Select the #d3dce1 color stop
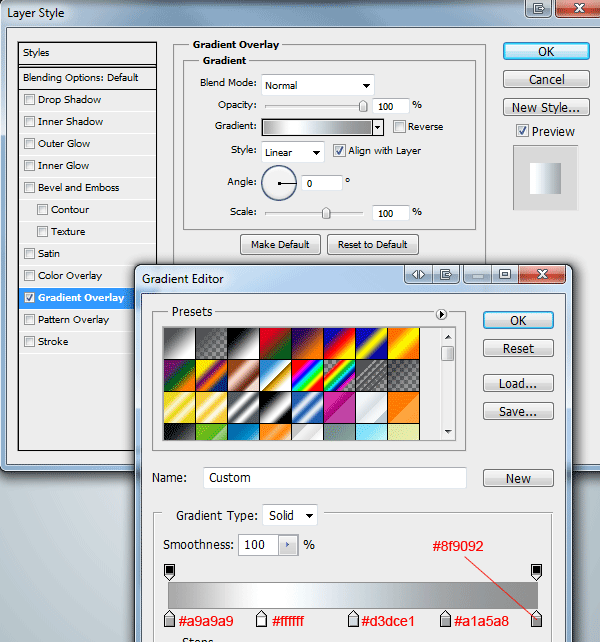The height and width of the screenshot is (642, 600). click(x=353, y=619)
